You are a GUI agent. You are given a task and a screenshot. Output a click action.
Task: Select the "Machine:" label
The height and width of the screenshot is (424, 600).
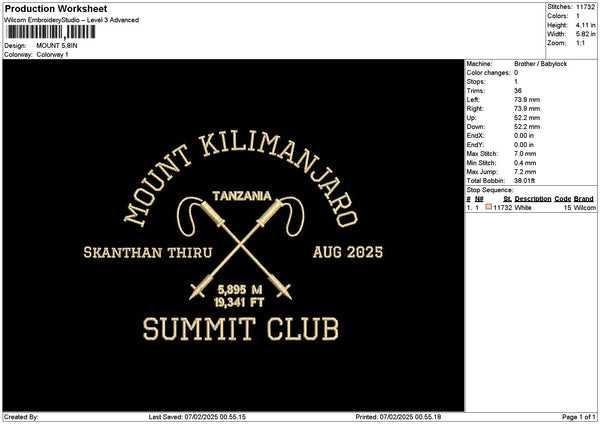(x=479, y=64)
